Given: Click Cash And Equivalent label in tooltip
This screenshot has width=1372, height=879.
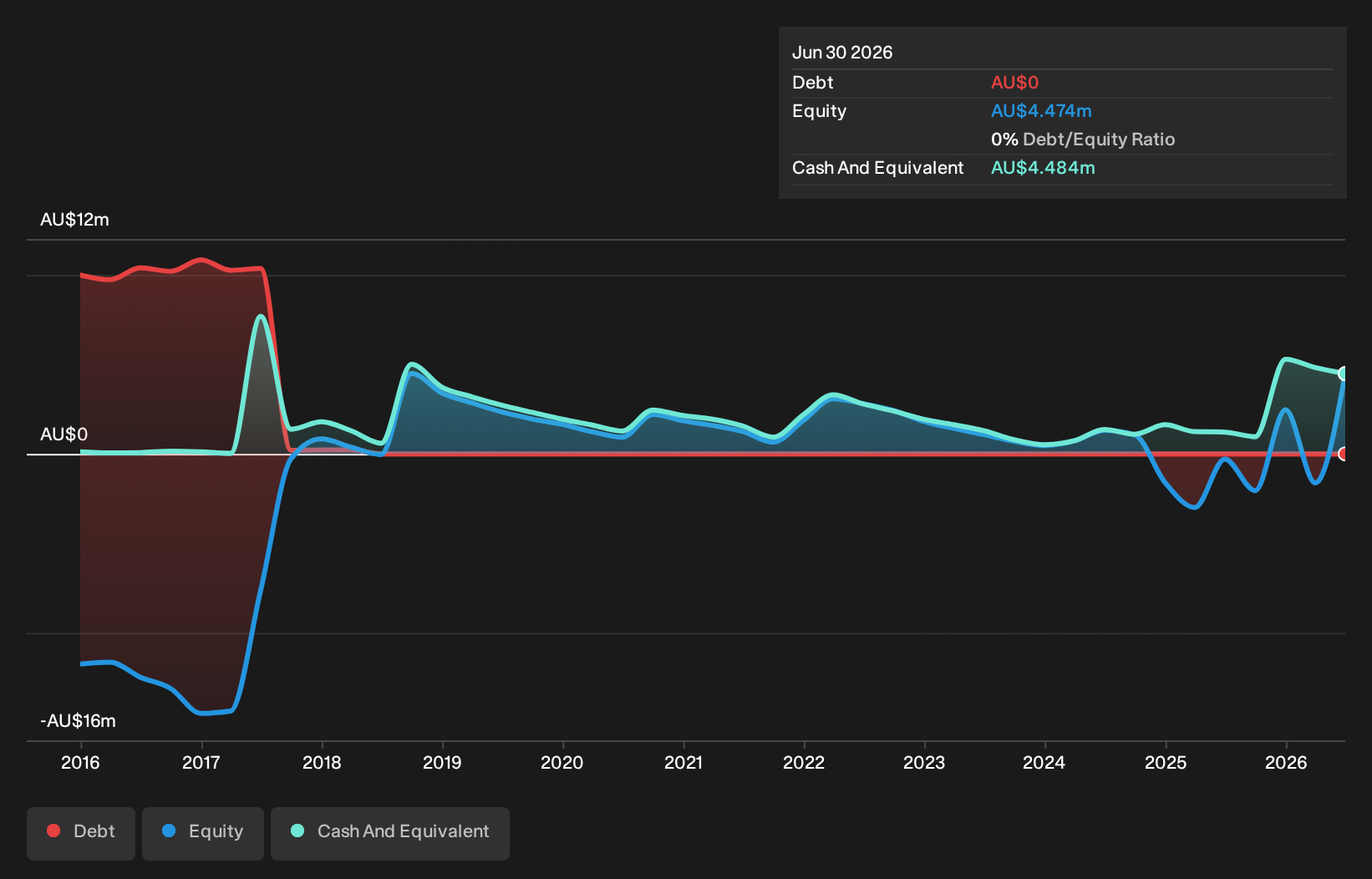Looking at the screenshot, I should click(x=877, y=168).
